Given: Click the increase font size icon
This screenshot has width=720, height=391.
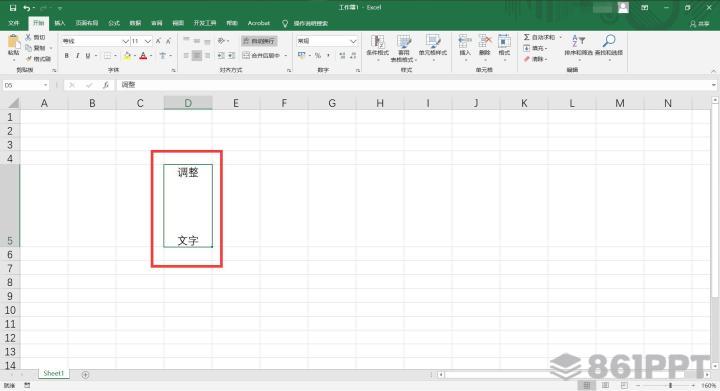Looking at the screenshot, I should 158,41.
